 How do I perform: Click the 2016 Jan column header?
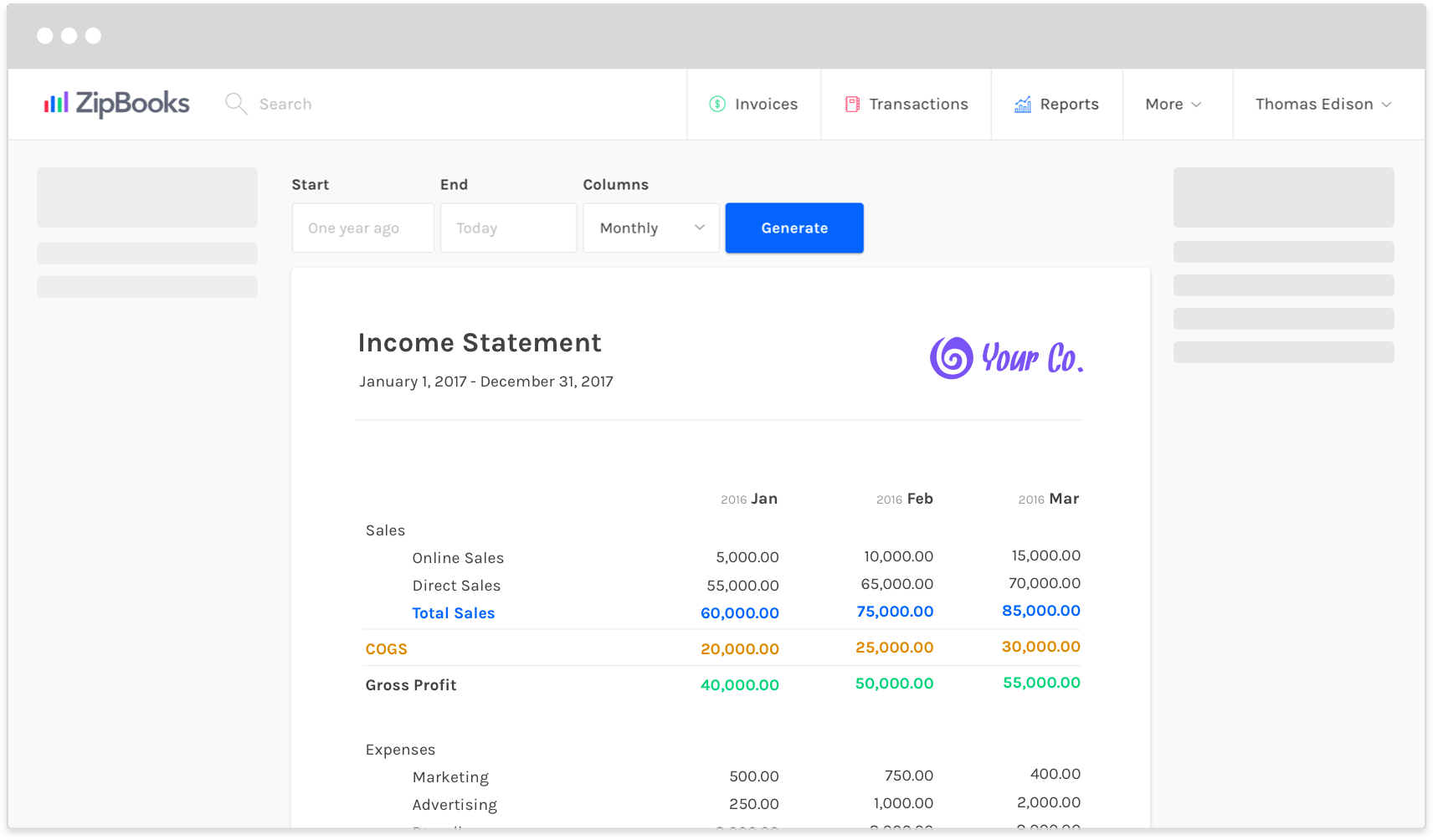pos(750,499)
